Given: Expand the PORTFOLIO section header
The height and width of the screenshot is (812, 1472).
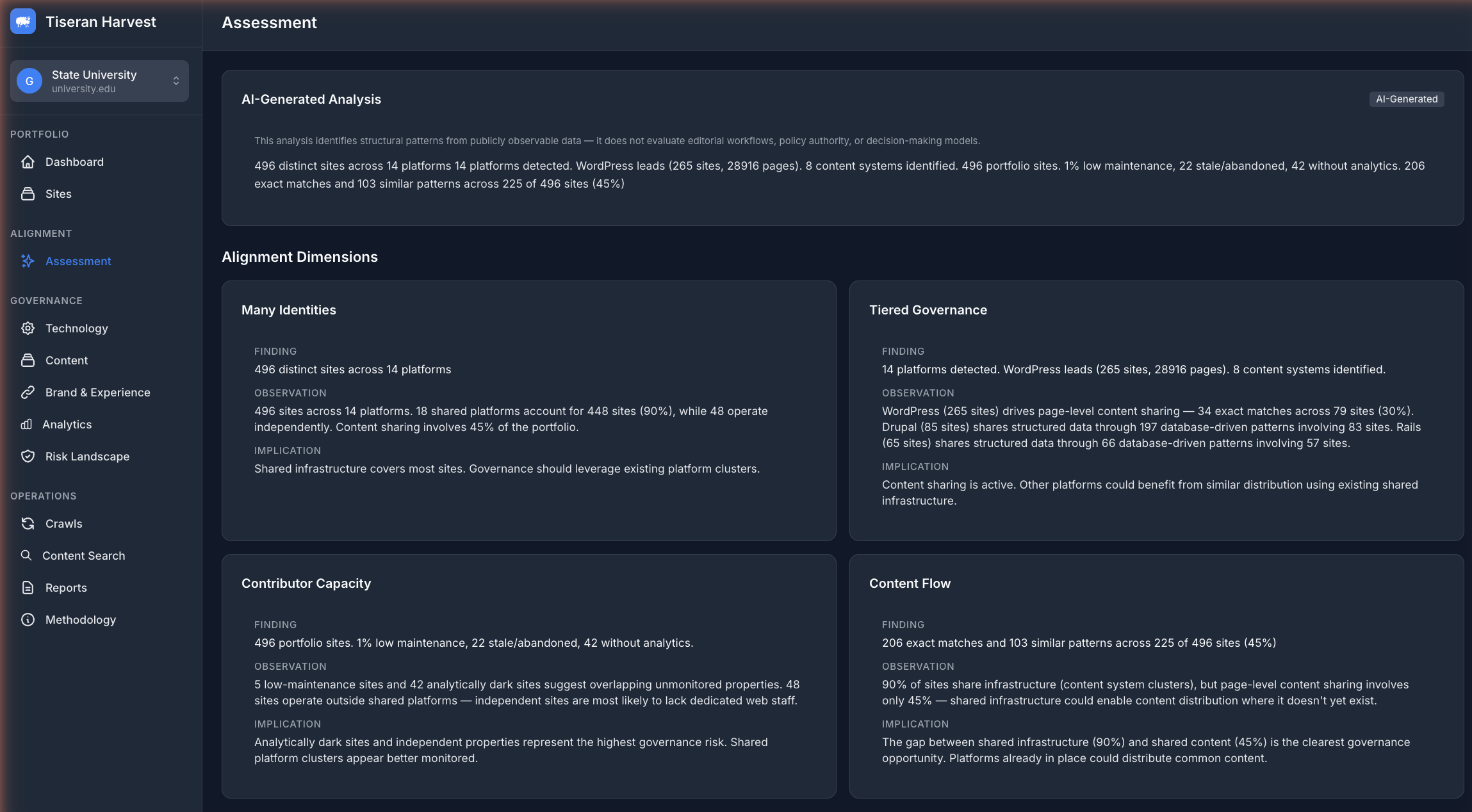Looking at the screenshot, I should pyautogui.click(x=40, y=134).
